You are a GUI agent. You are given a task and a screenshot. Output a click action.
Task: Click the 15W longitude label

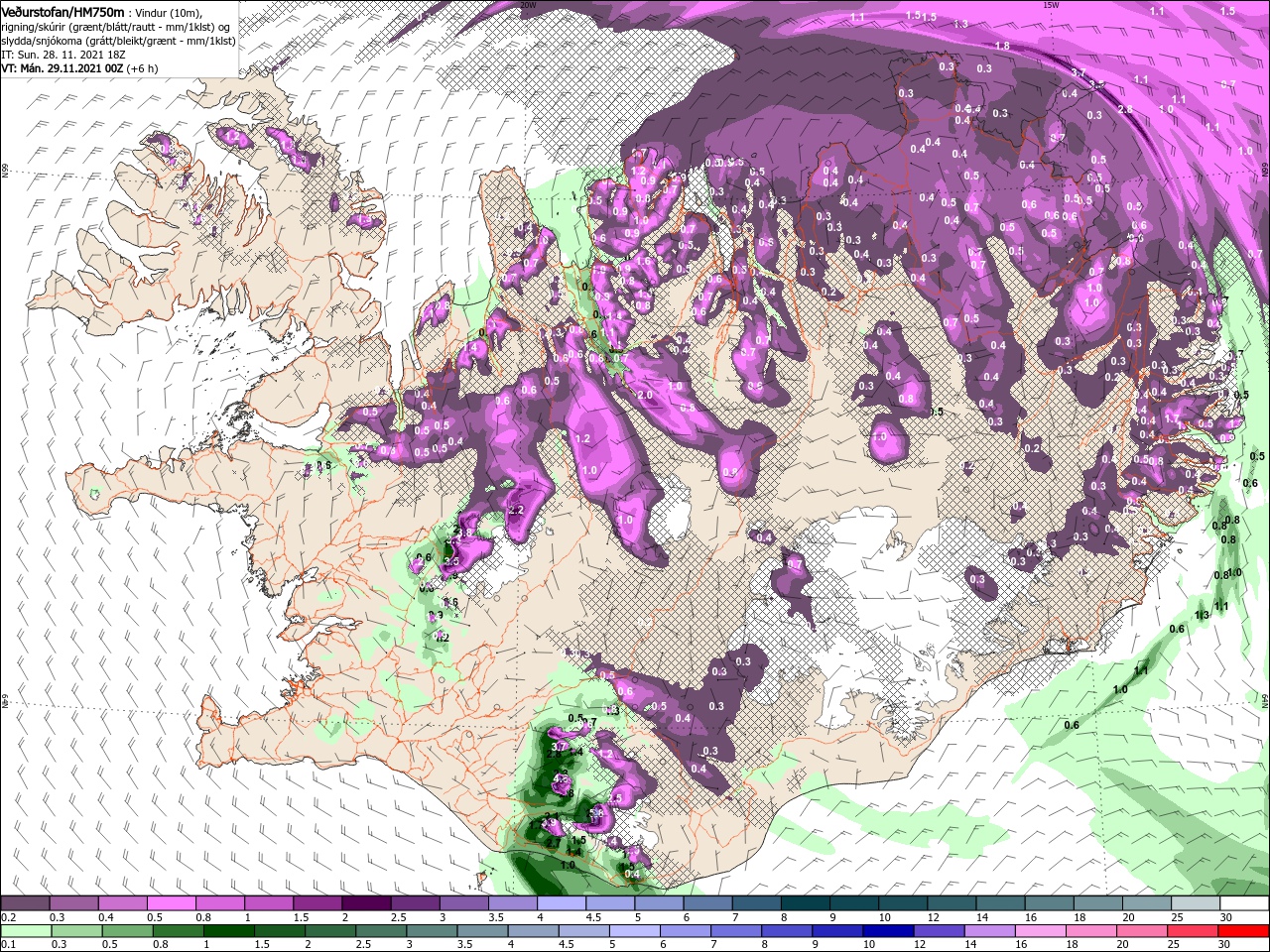click(x=1051, y=5)
